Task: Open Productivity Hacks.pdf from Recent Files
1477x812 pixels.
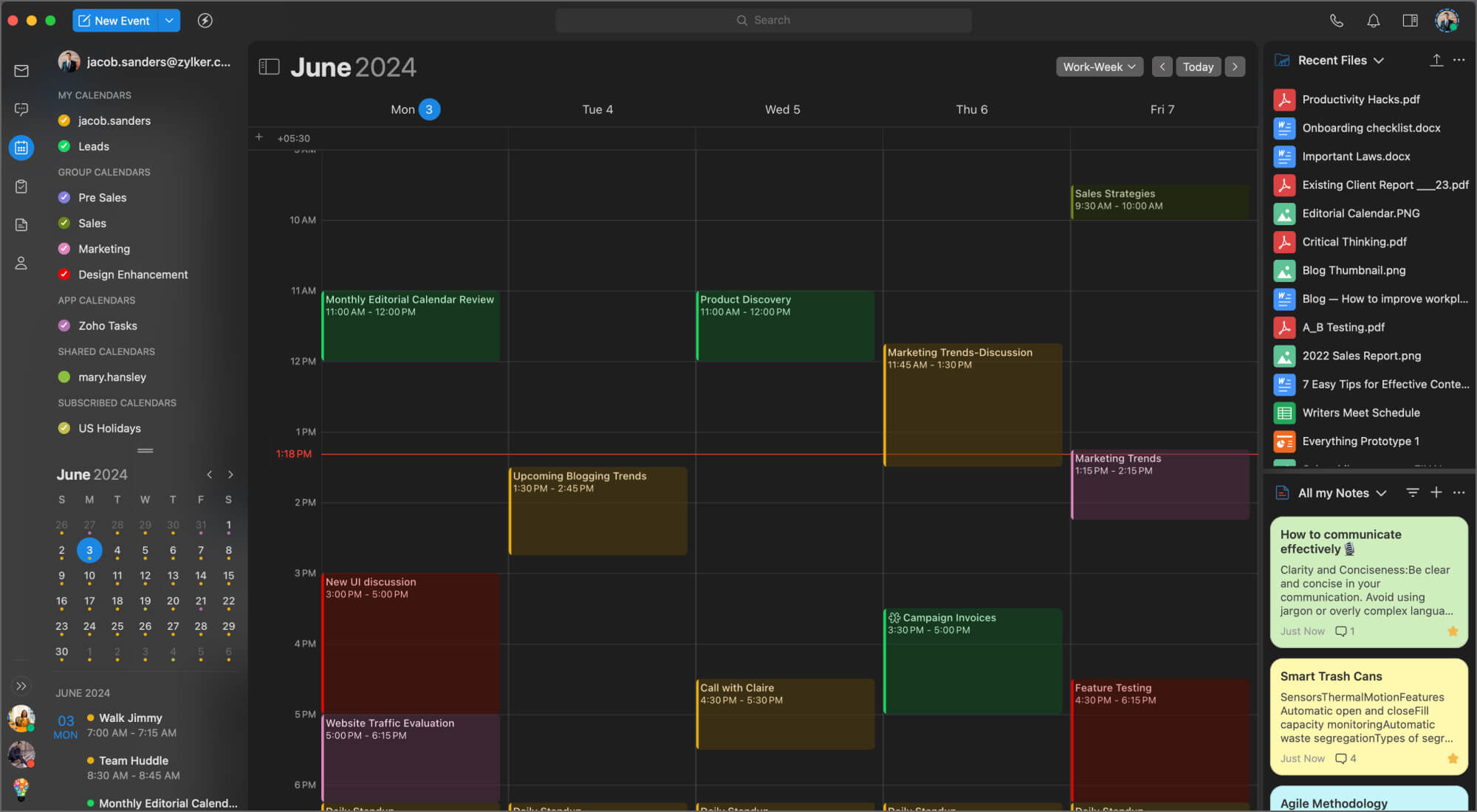Action: point(1360,100)
